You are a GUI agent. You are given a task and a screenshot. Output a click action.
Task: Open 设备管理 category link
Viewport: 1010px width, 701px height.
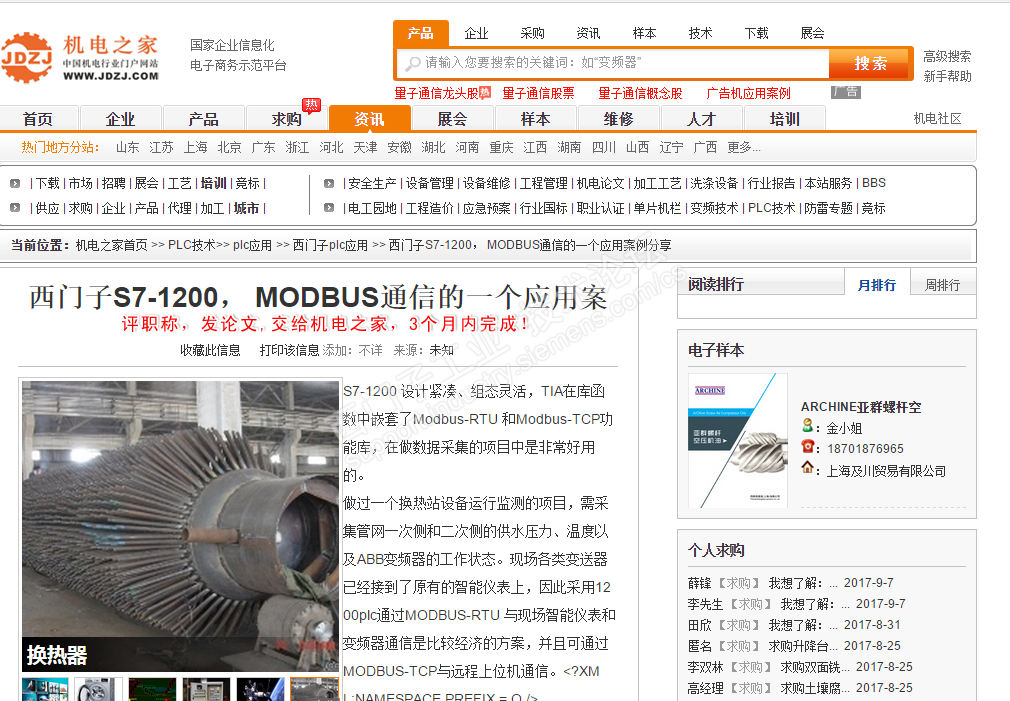click(430, 184)
